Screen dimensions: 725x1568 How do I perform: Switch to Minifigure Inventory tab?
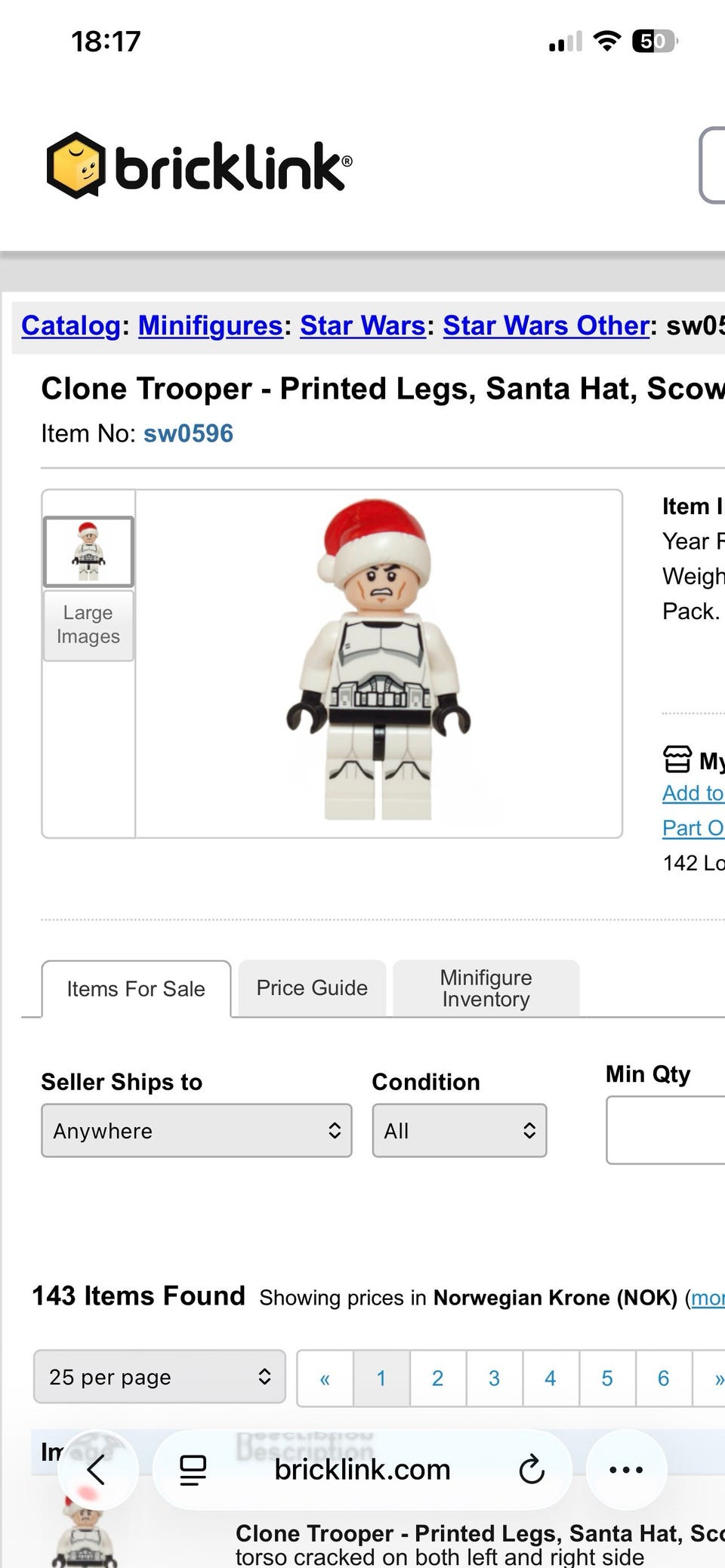486,987
